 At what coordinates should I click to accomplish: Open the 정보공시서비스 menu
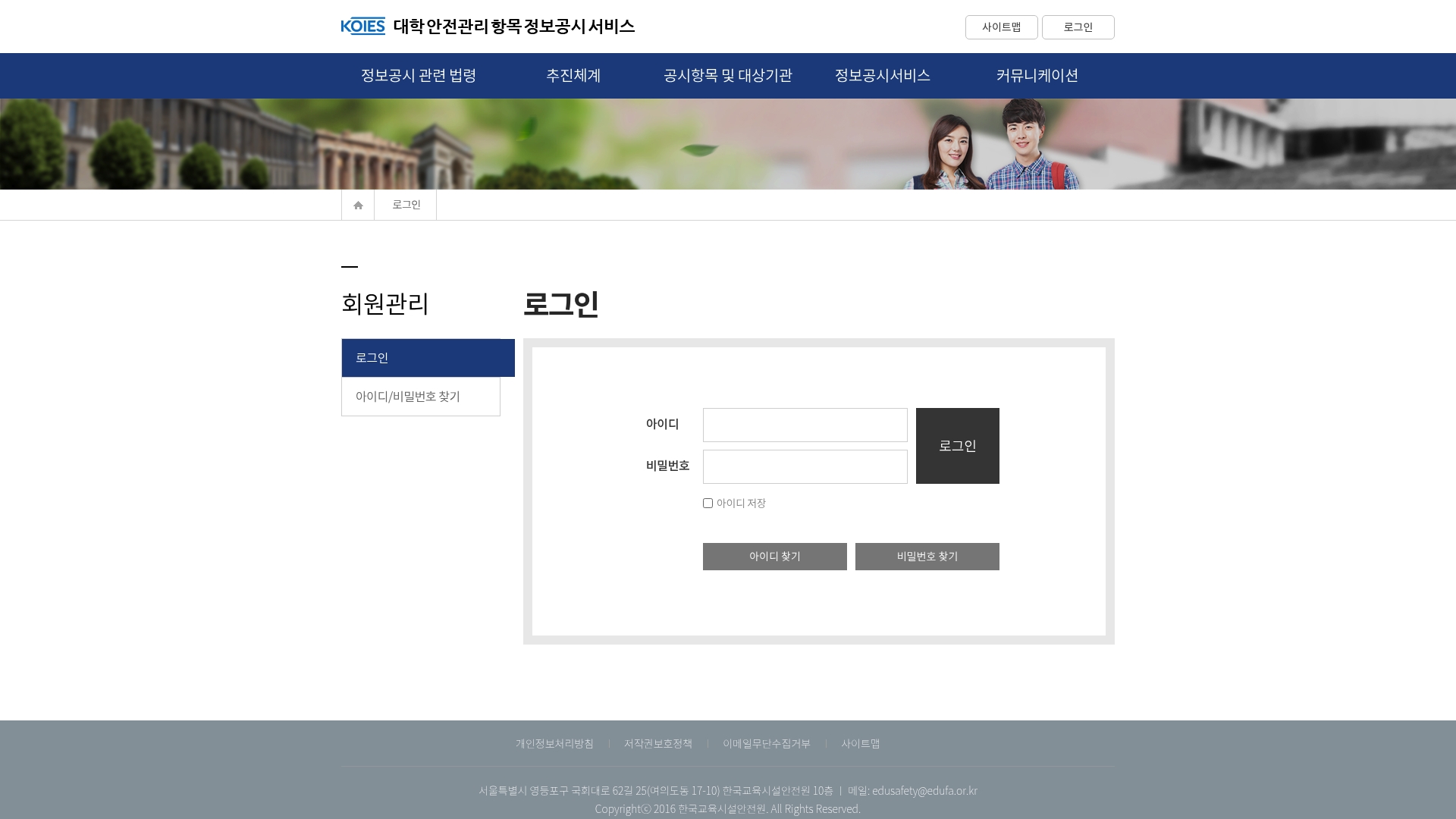882,75
